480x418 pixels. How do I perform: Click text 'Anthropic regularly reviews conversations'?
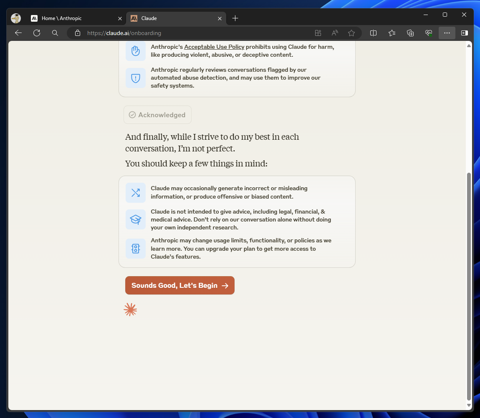click(x=235, y=78)
